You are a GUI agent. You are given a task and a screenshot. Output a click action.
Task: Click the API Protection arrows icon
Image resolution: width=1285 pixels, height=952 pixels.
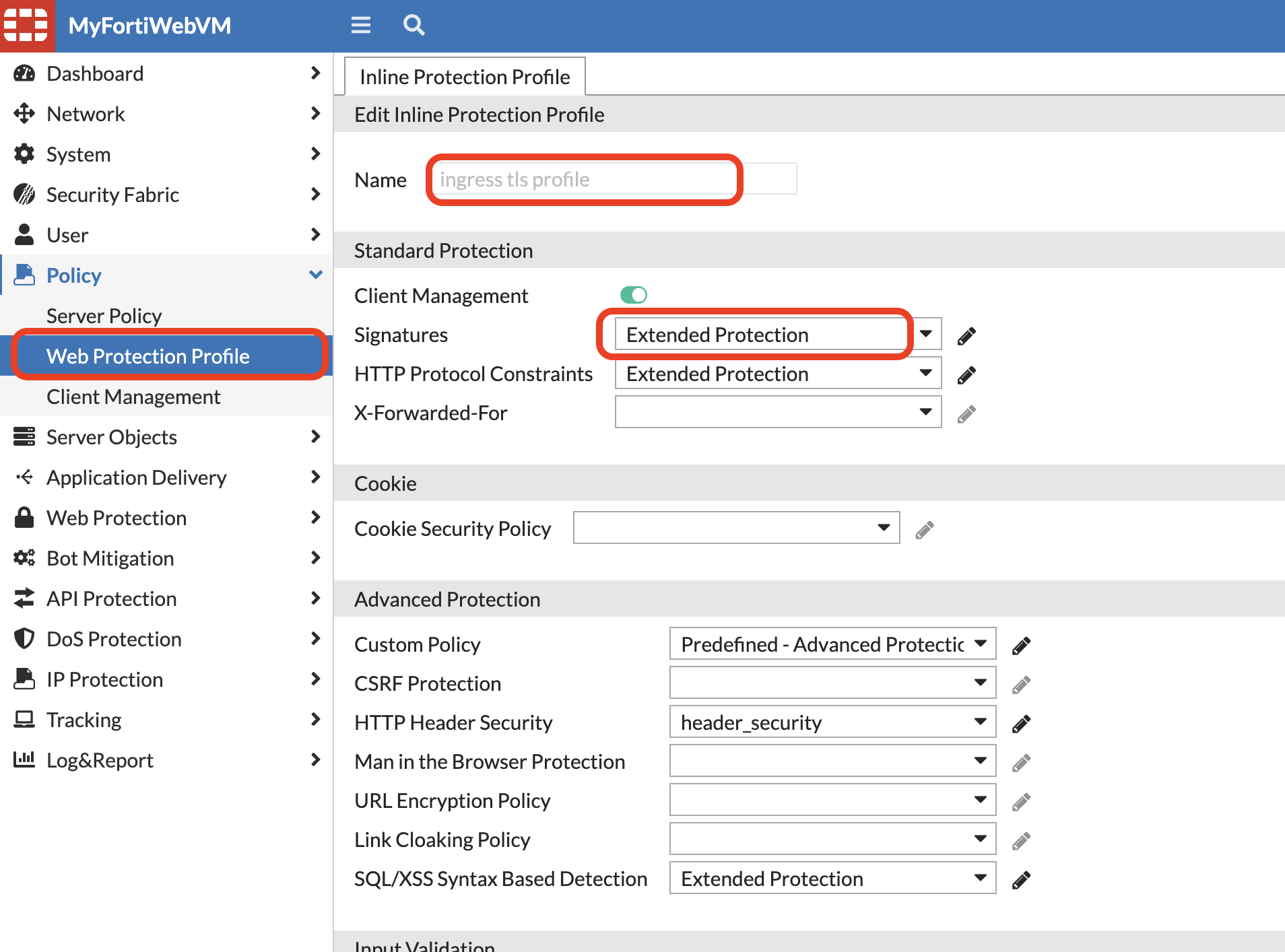pos(24,599)
